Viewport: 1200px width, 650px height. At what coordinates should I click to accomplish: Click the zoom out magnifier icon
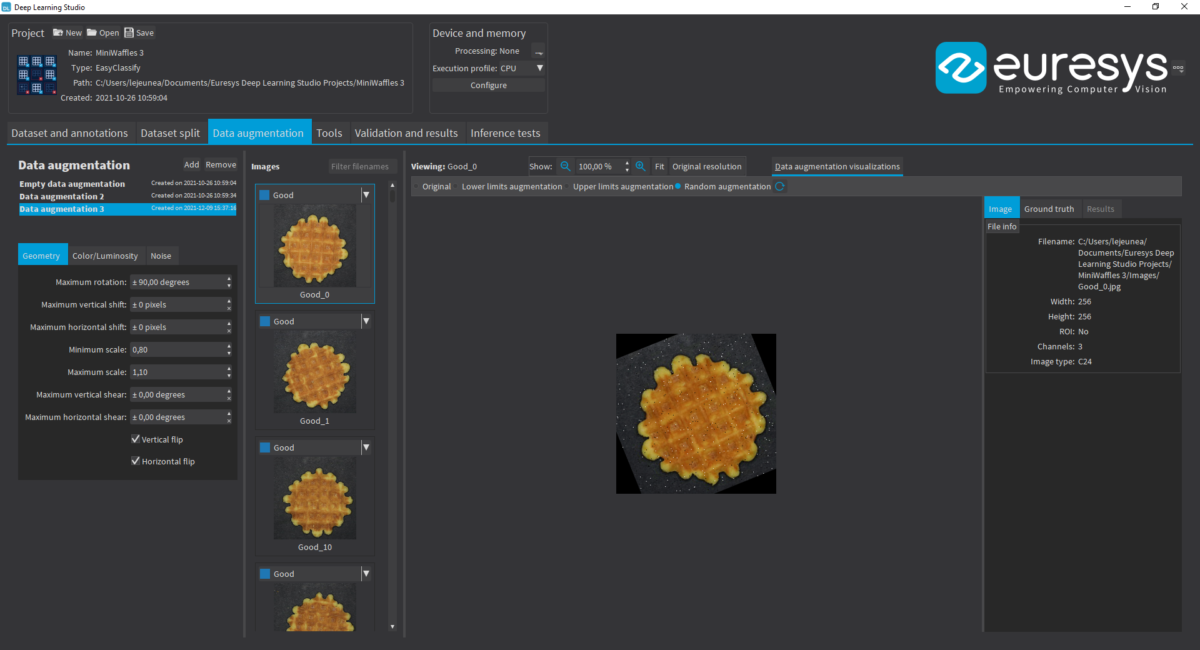click(565, 166)
